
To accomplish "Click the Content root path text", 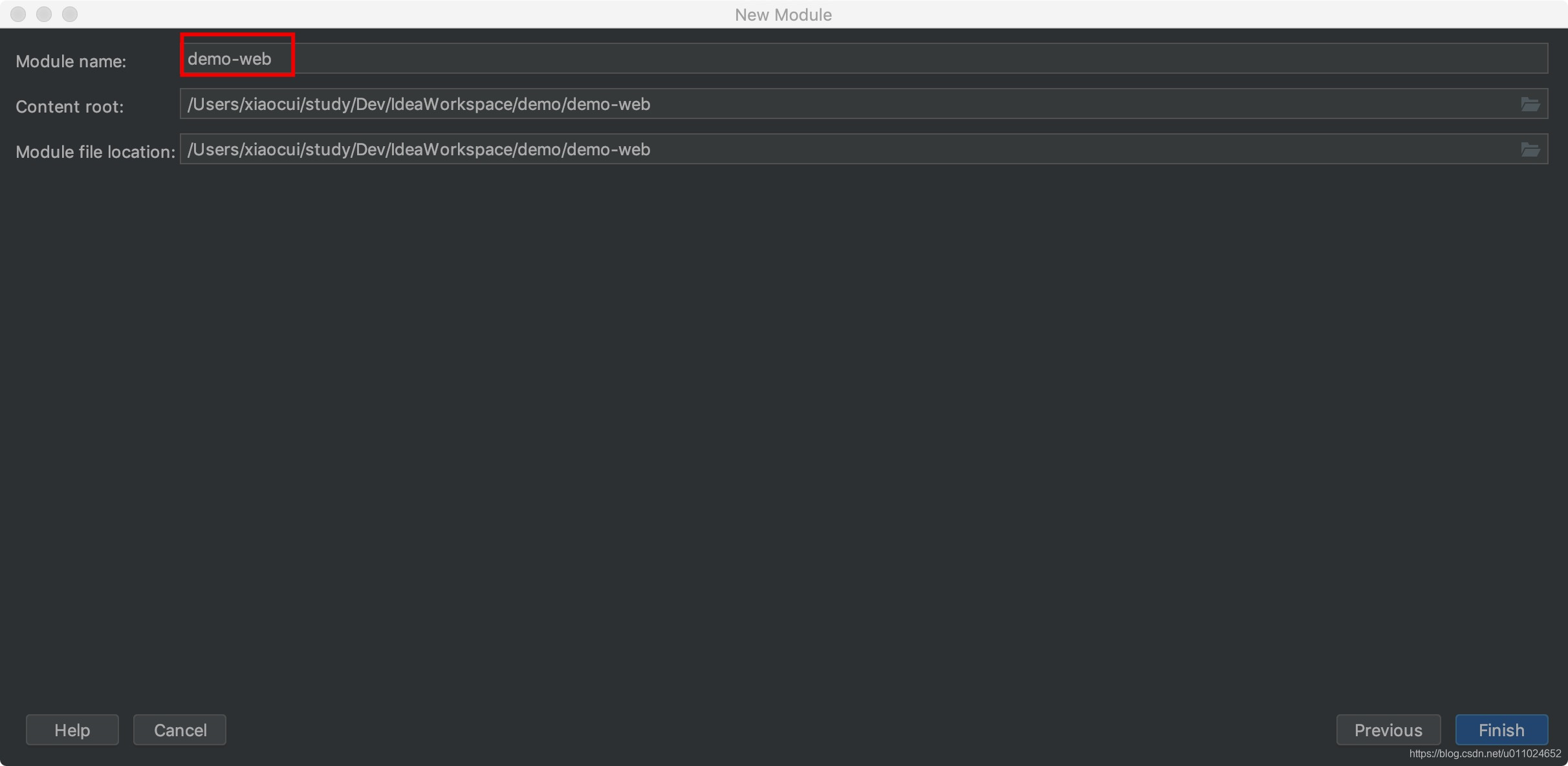I will pyautogui.click(x=419, y=104).
